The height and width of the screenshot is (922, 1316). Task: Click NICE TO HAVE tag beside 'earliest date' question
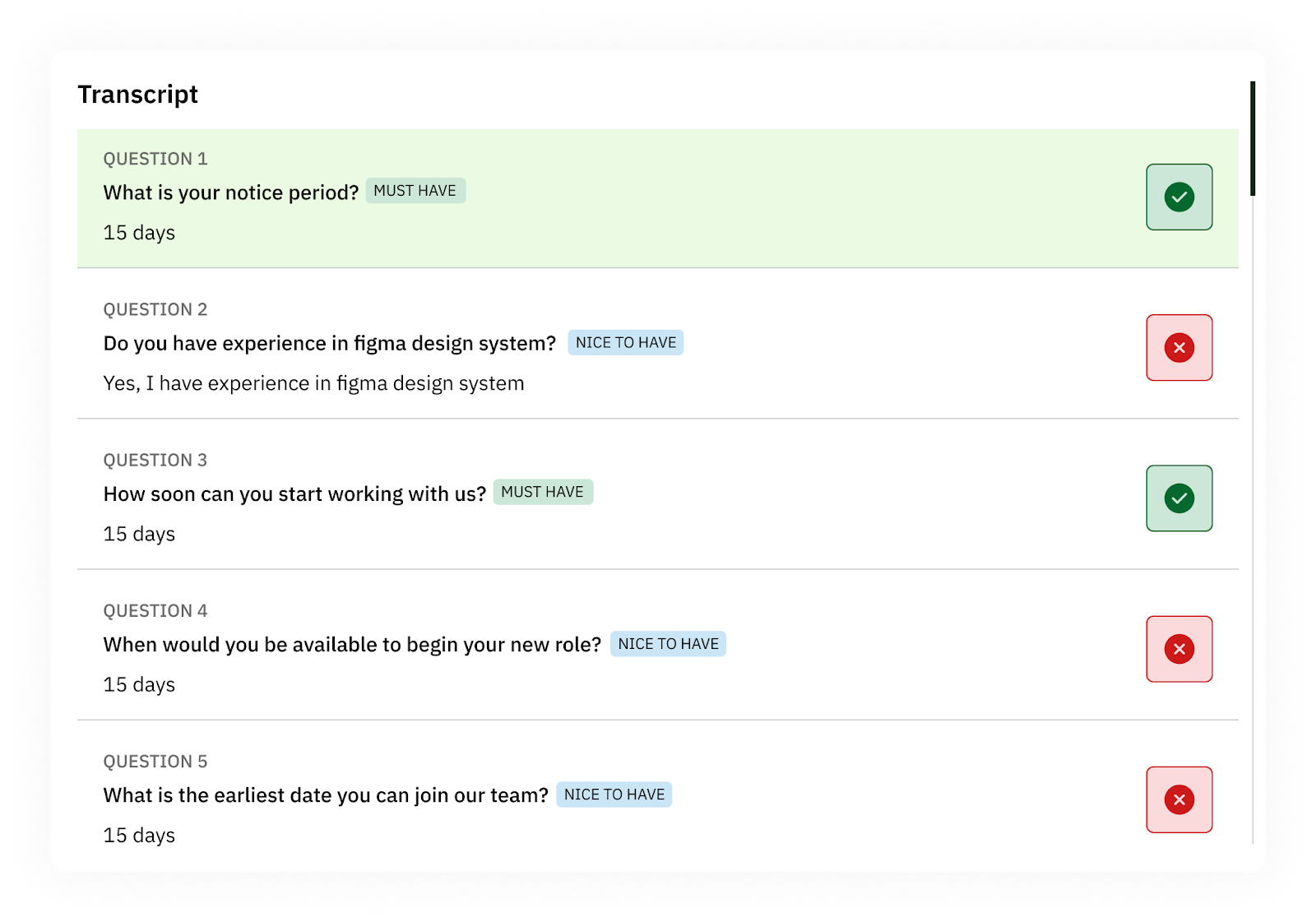(x=614, y=795)
